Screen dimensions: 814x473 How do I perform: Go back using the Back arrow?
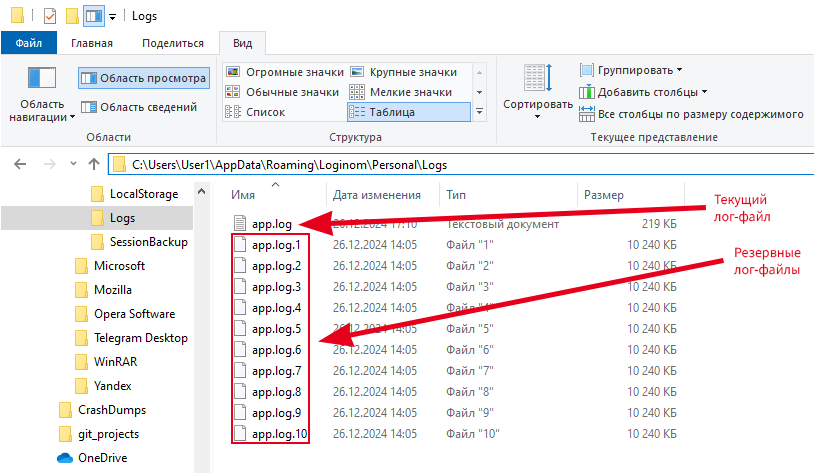(x=20, y=165)
